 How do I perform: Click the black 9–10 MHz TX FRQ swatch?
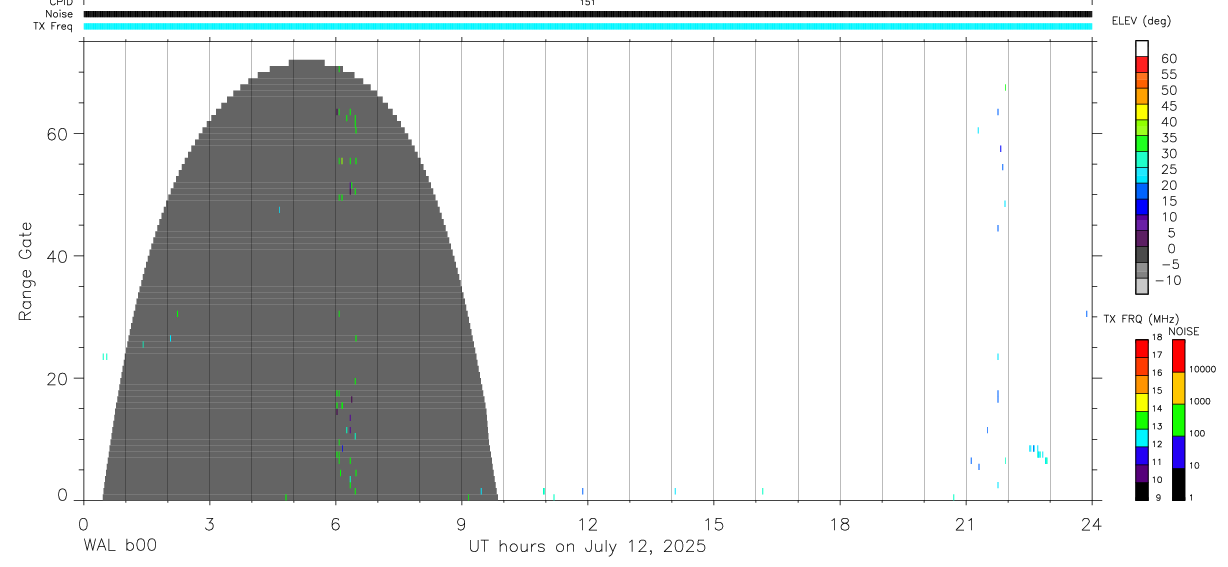[1142, 491]
